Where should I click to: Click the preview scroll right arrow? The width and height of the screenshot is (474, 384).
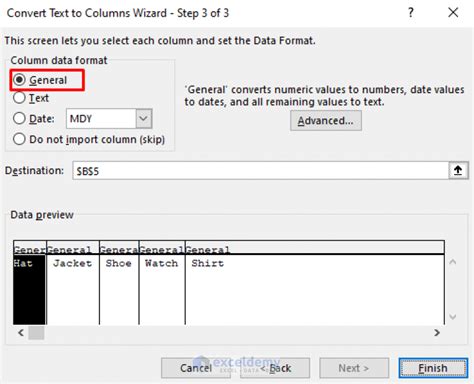437,333
